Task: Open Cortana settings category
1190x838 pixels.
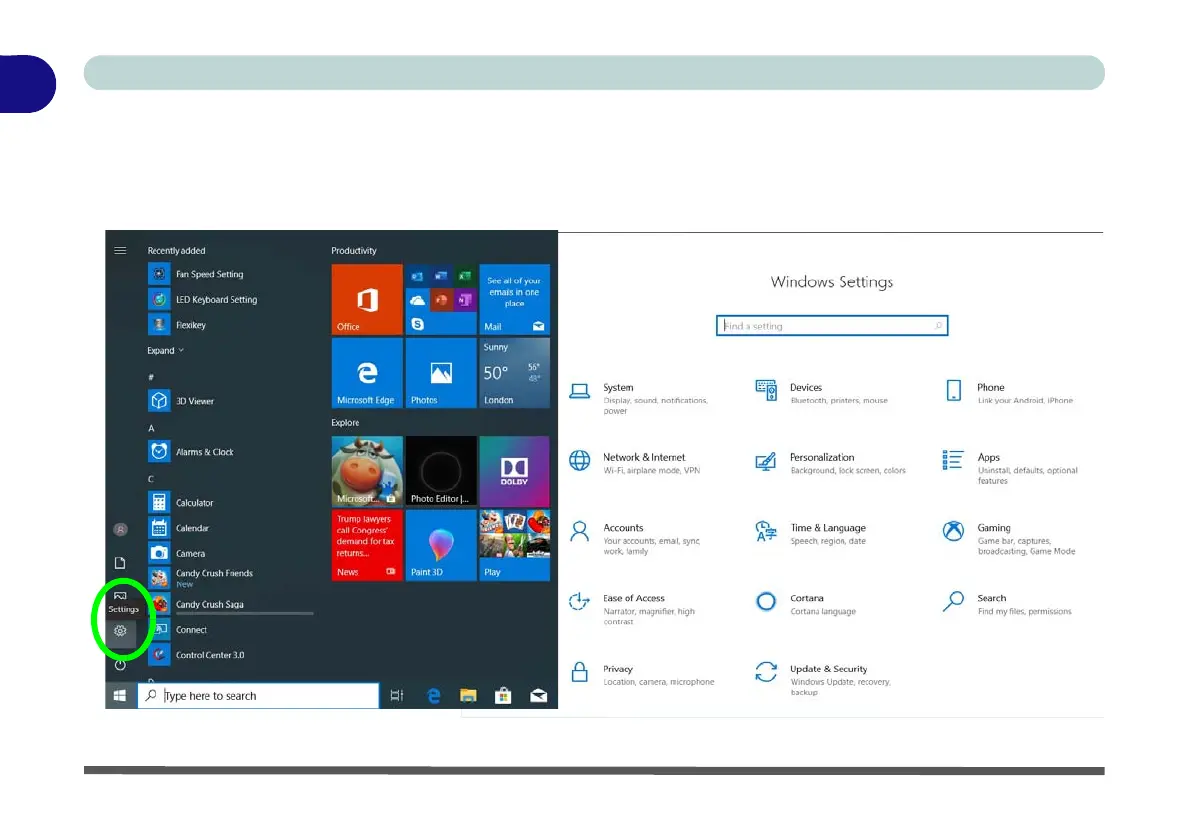Action: 806,603
